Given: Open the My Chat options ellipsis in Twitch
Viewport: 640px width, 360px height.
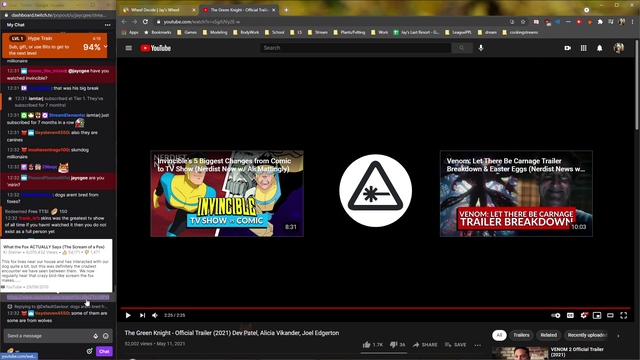Looking at the screenshot, I should tap(107, 25).
